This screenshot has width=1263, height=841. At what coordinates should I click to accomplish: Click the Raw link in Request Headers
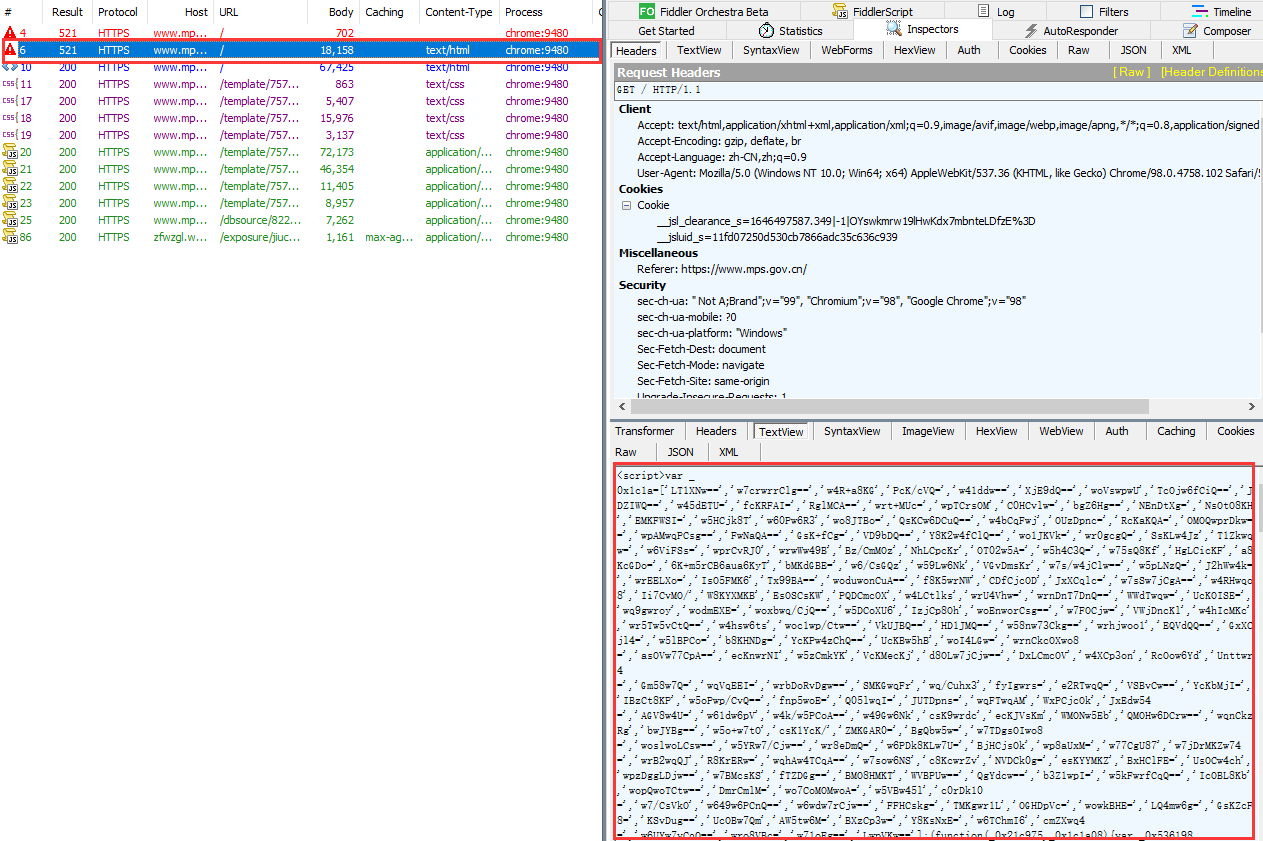(1132, 72)
